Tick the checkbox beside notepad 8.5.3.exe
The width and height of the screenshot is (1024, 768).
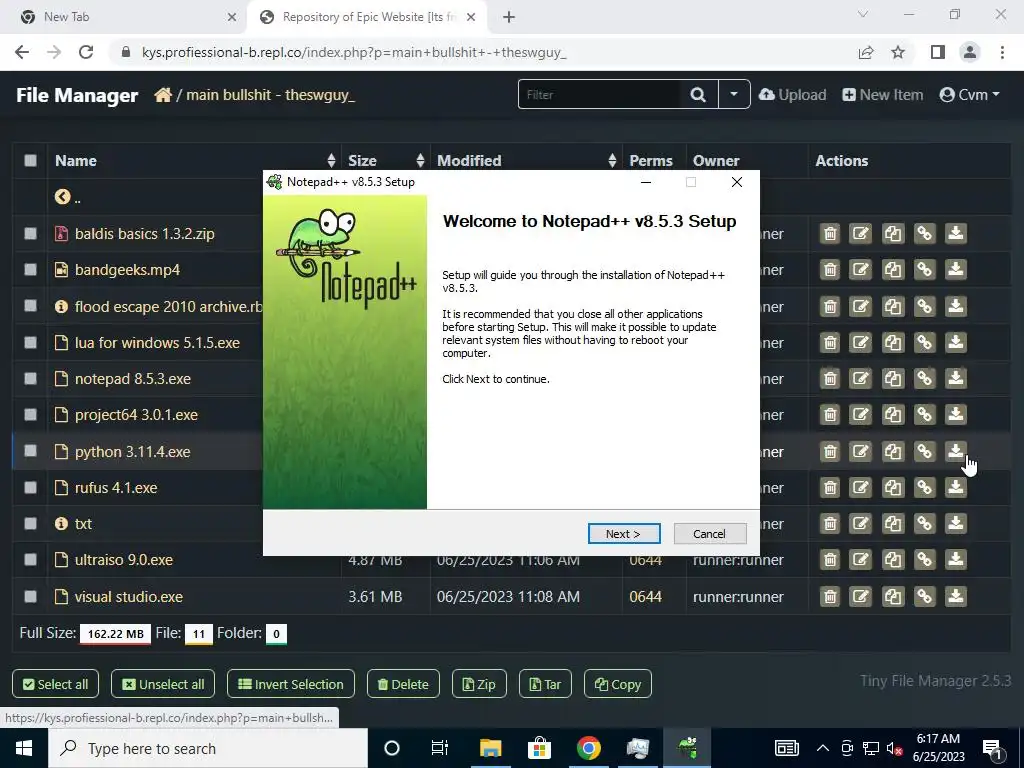(30, 379)
